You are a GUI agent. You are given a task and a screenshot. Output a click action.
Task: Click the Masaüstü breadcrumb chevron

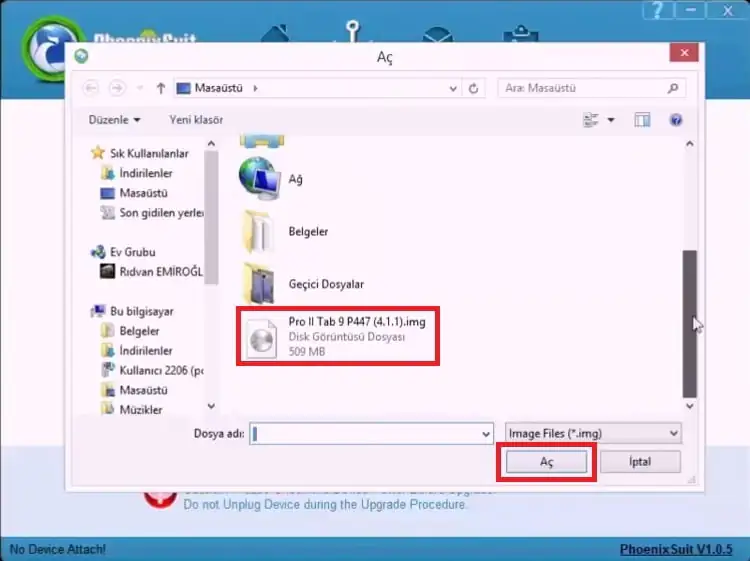coord(255,88)
